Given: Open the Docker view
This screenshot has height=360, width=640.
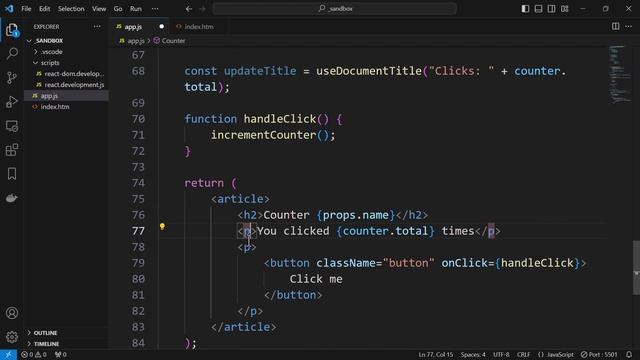Looking at the screenshot, I should pos(12,198).
